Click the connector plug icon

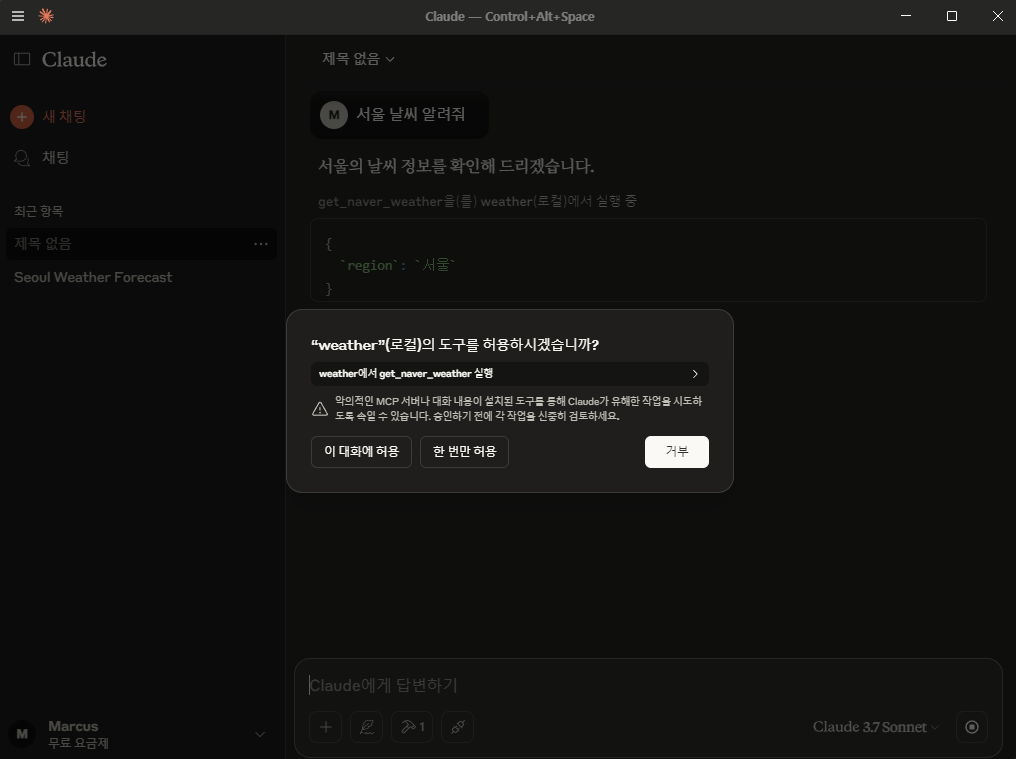tap(457, 727)
